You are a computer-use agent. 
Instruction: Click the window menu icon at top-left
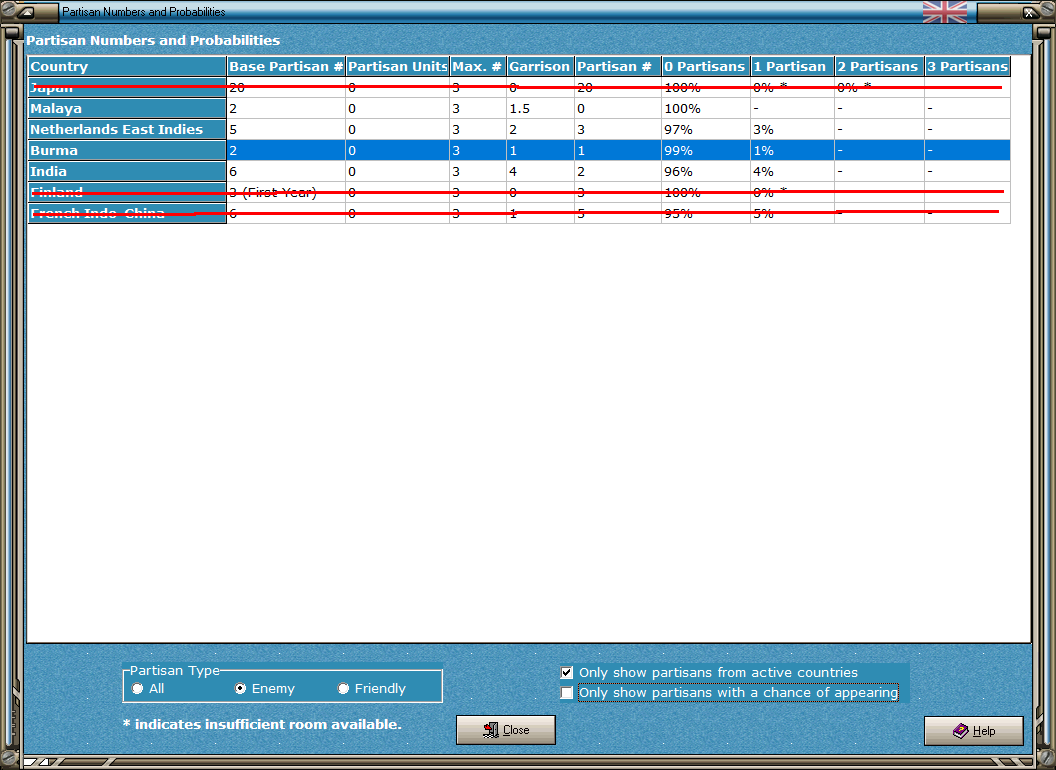[26, 11]
